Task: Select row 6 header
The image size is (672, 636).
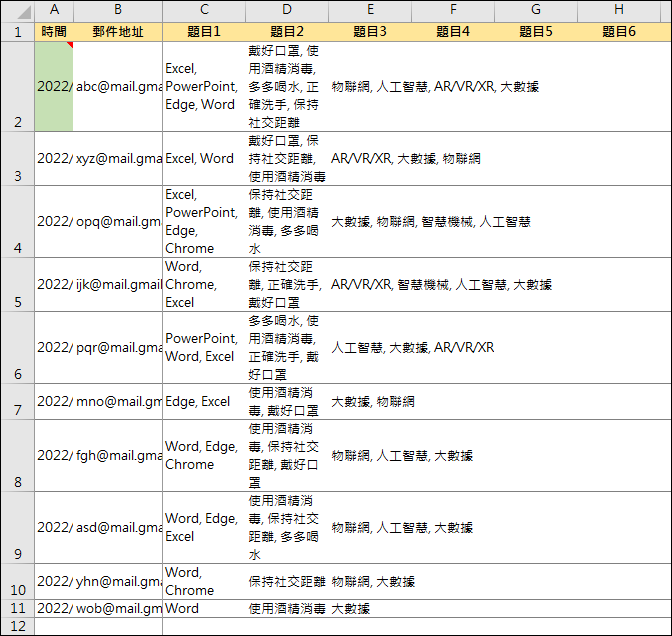Action: (x=18, y=348)
